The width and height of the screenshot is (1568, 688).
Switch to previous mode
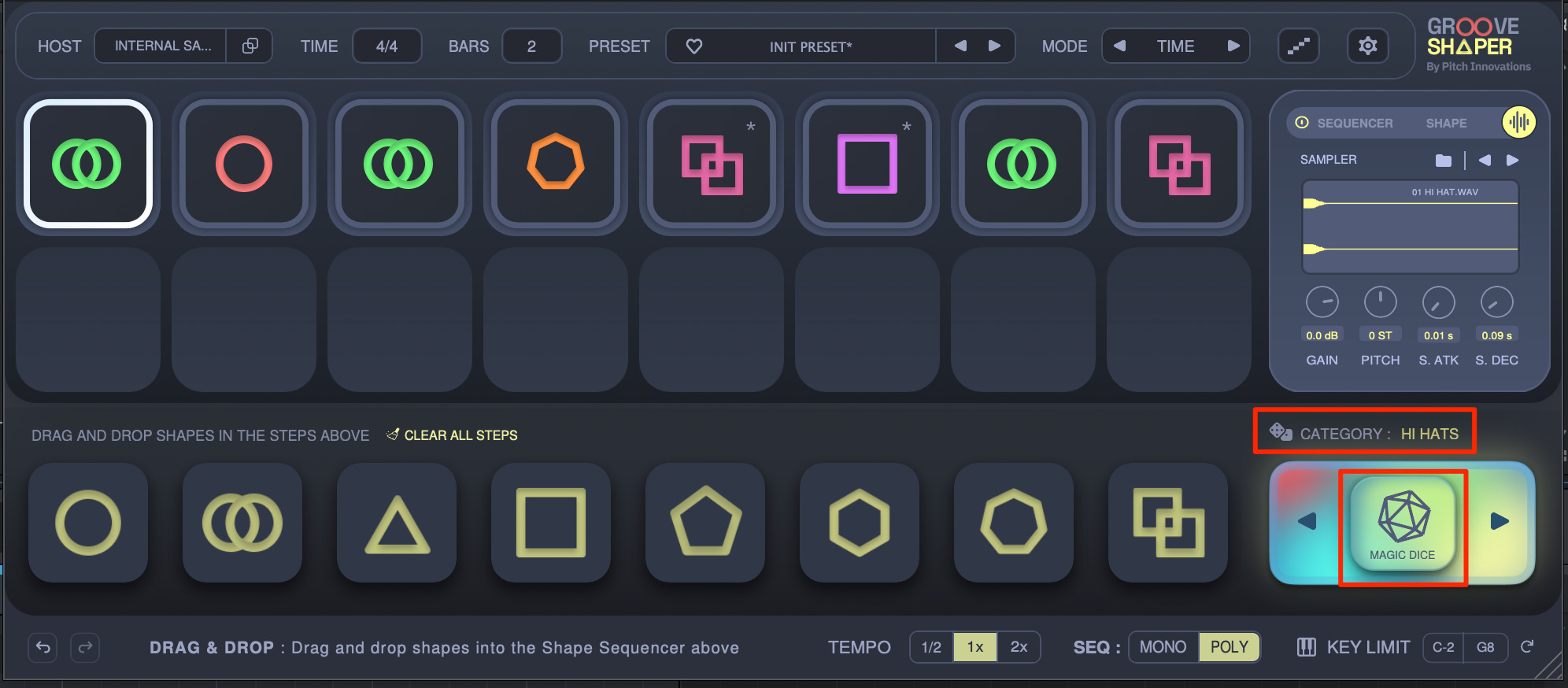(x=1119, y=46)
